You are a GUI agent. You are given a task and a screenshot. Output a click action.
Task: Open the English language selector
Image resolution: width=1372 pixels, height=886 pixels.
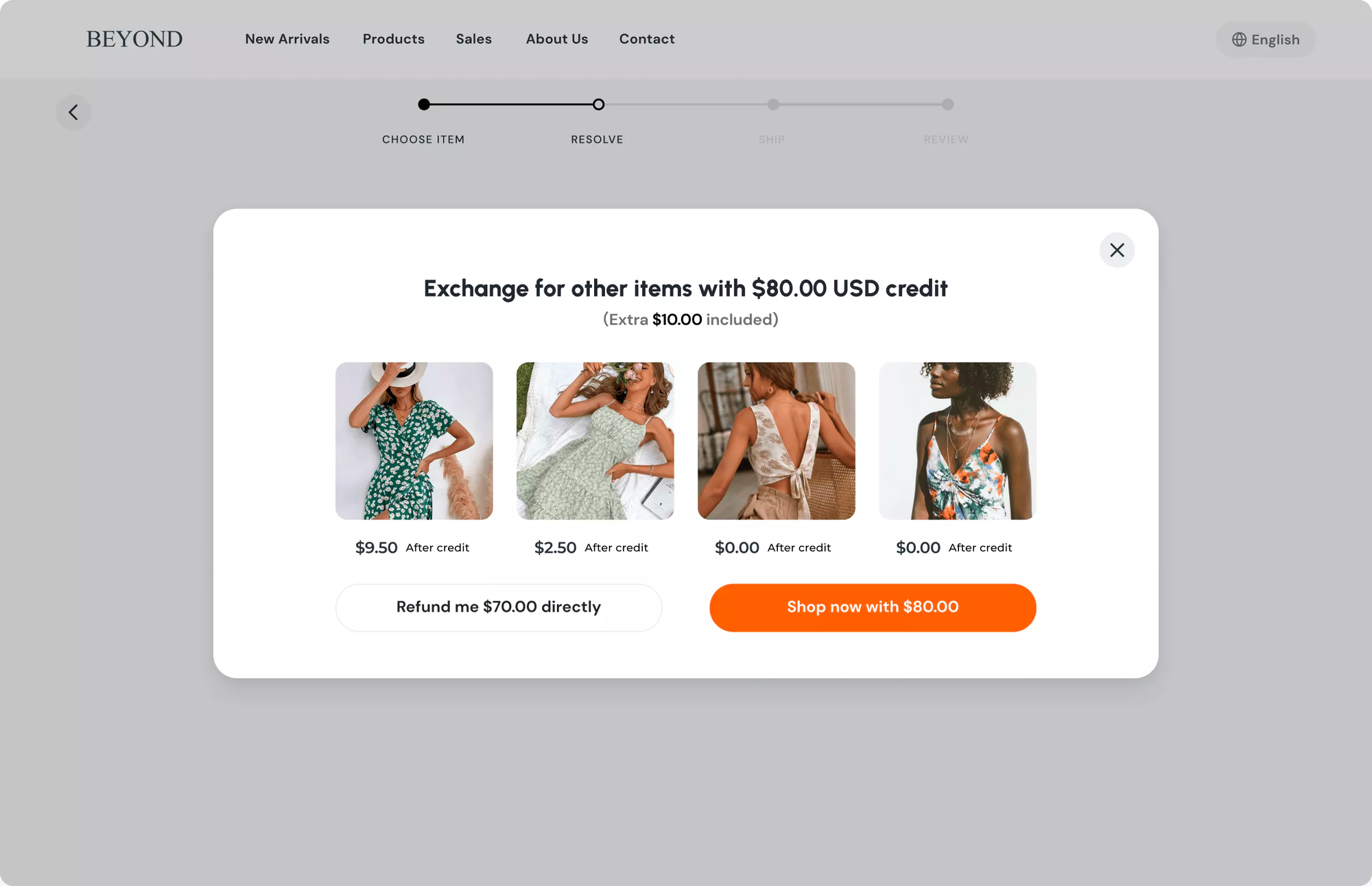[1266, 40]
